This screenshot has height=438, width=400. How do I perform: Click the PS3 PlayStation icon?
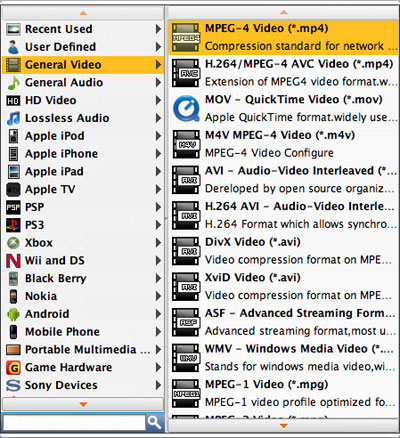(13, 225)
